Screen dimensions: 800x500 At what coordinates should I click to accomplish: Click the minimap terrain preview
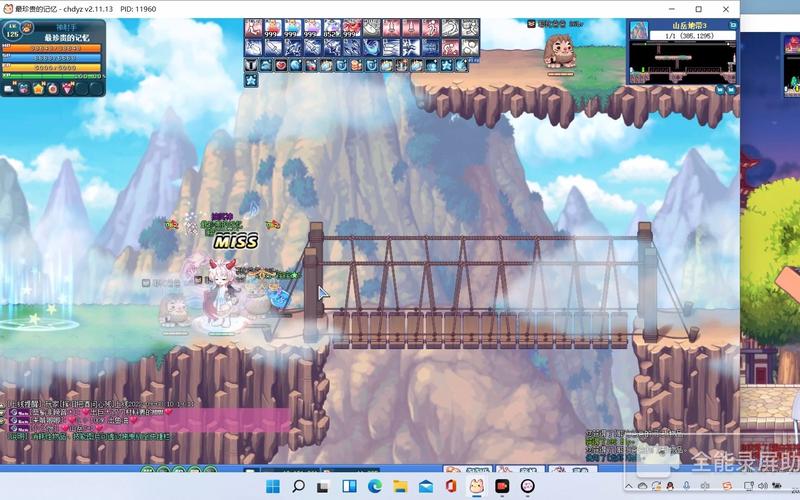[683, 62]
